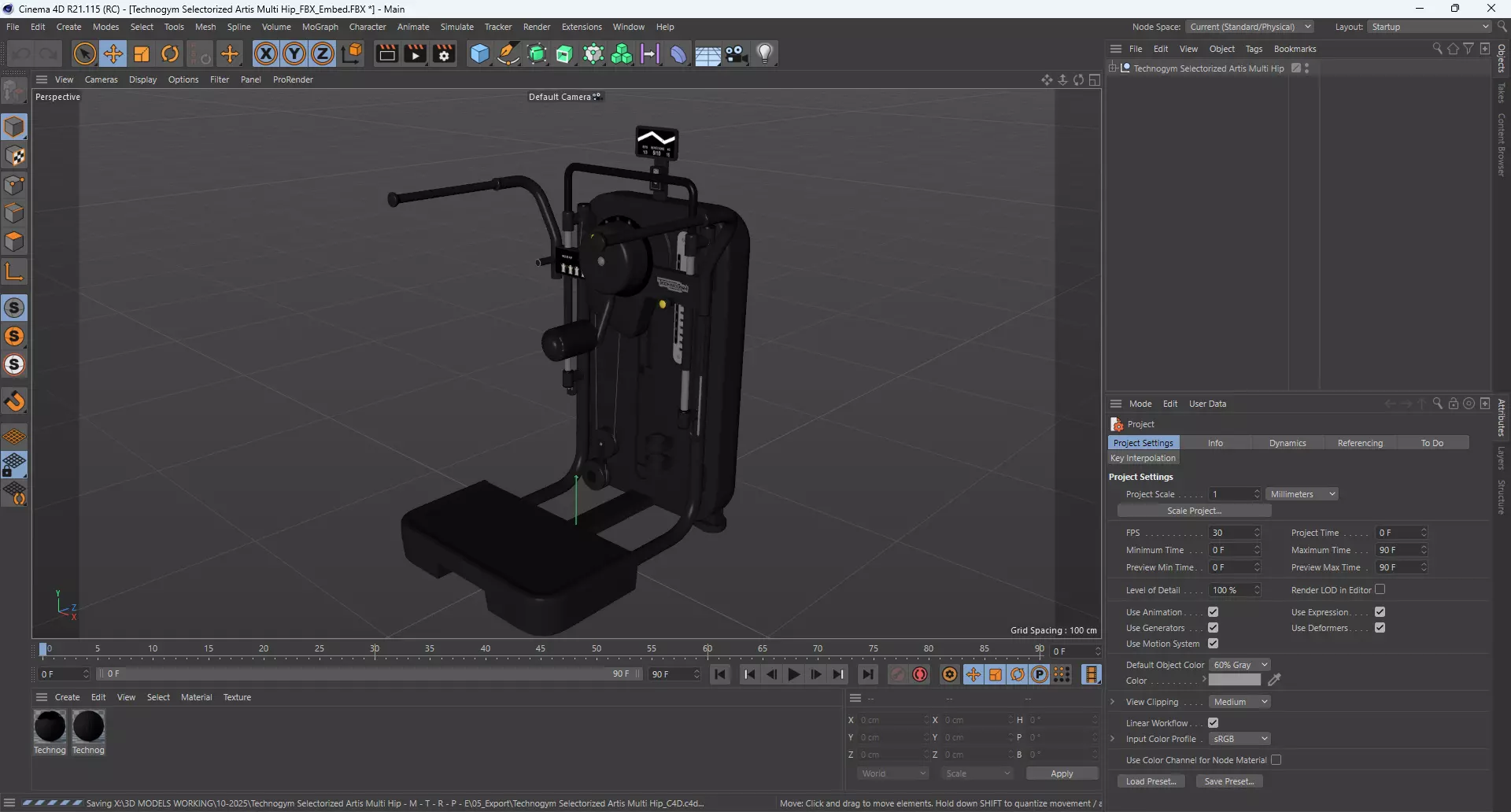This screenshot has height=812, width=1511.
Task: Disable Linear Workflow checkbox
Action: 1213,723
